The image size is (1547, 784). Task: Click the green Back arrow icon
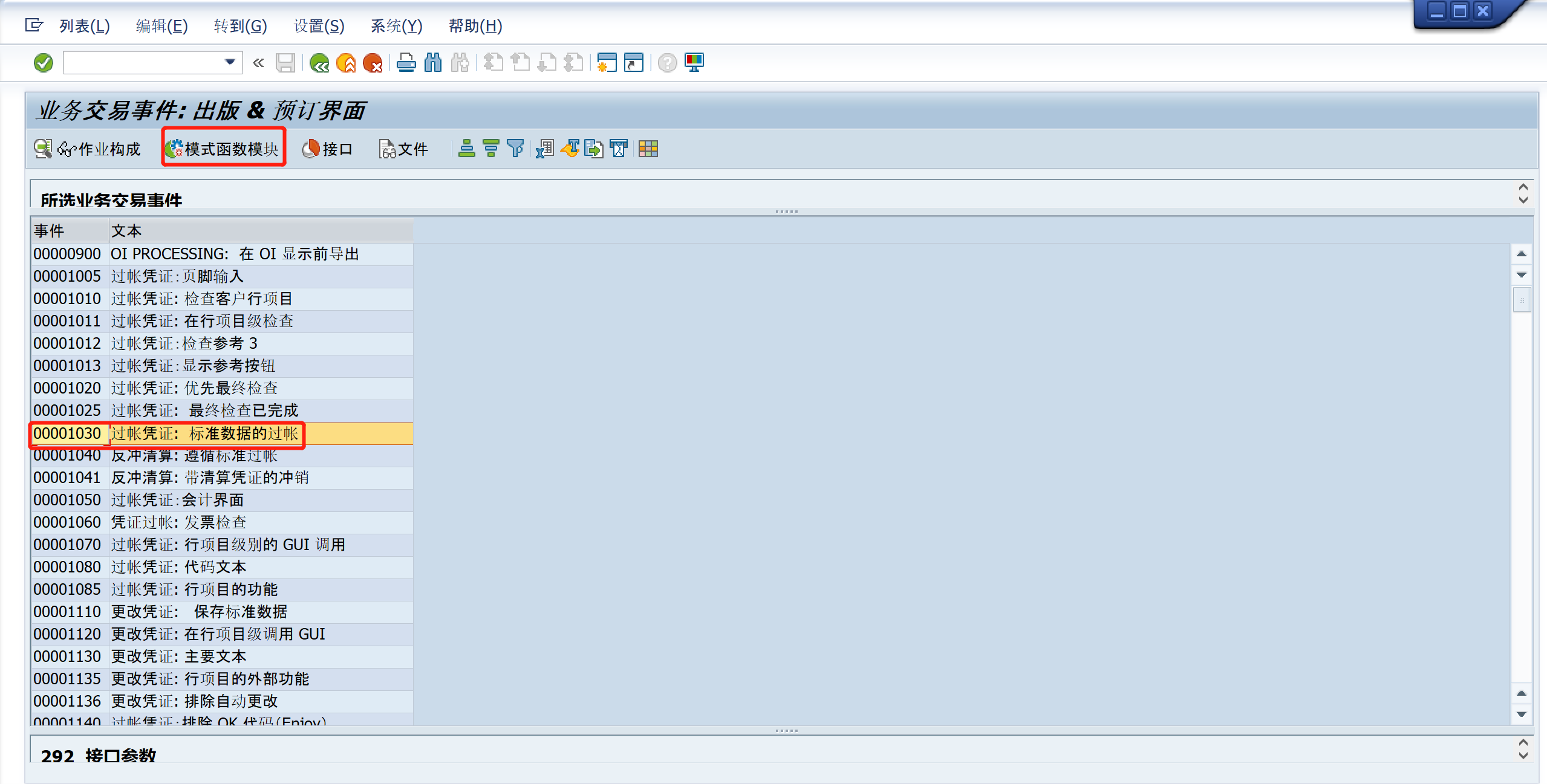click(319, 63)
